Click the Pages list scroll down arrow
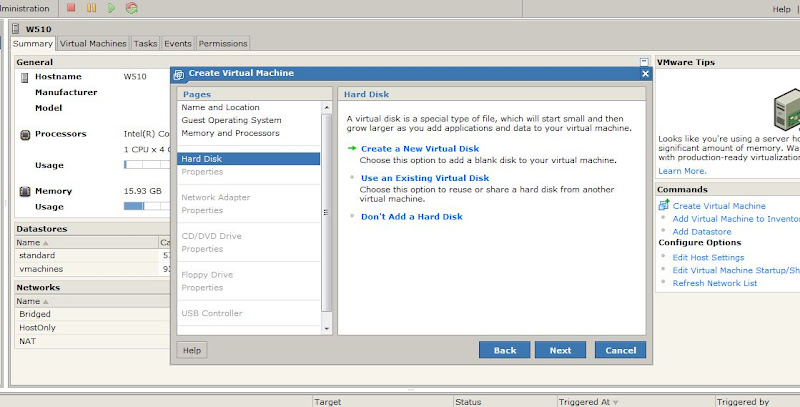The height and width of the screenshot is (407, 800). 327,329
